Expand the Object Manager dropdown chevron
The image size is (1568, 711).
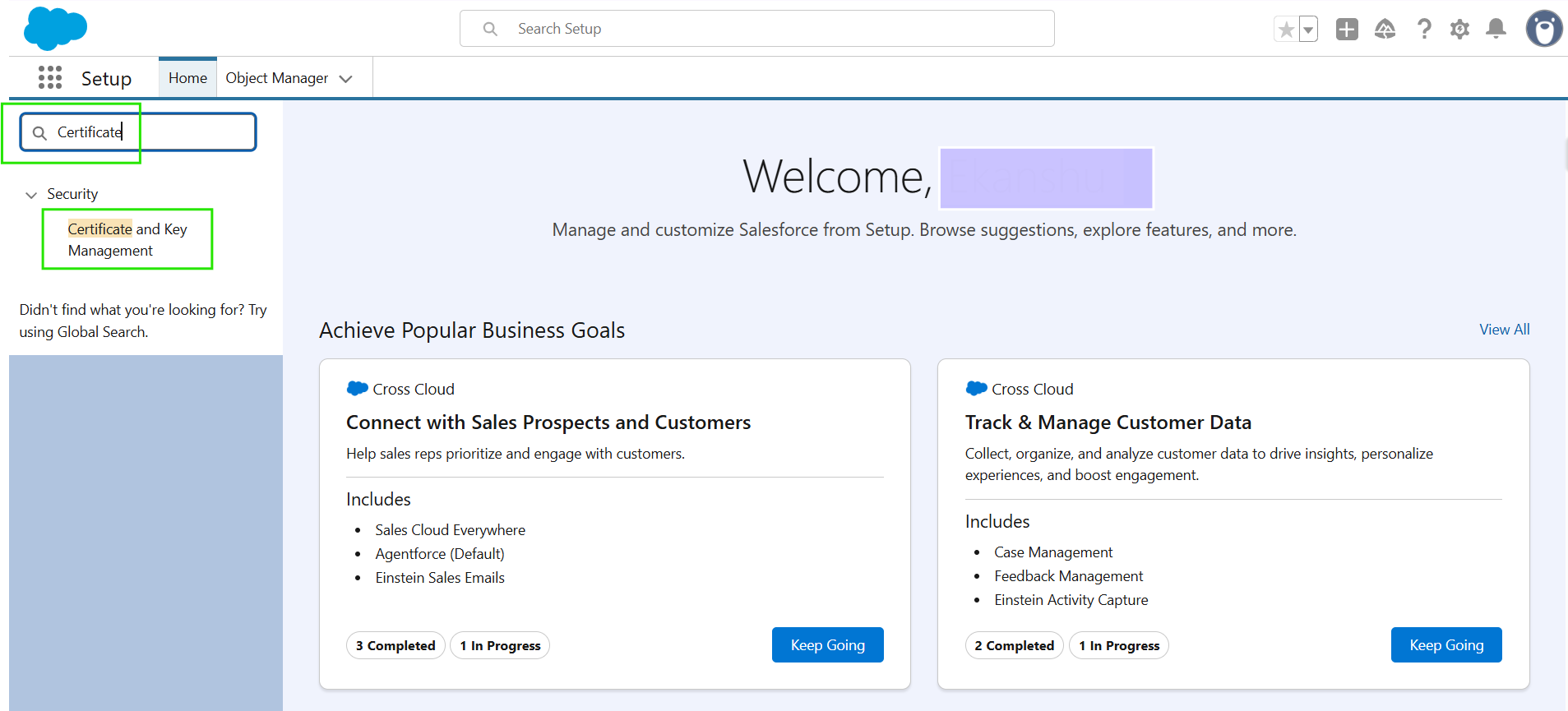346,79
